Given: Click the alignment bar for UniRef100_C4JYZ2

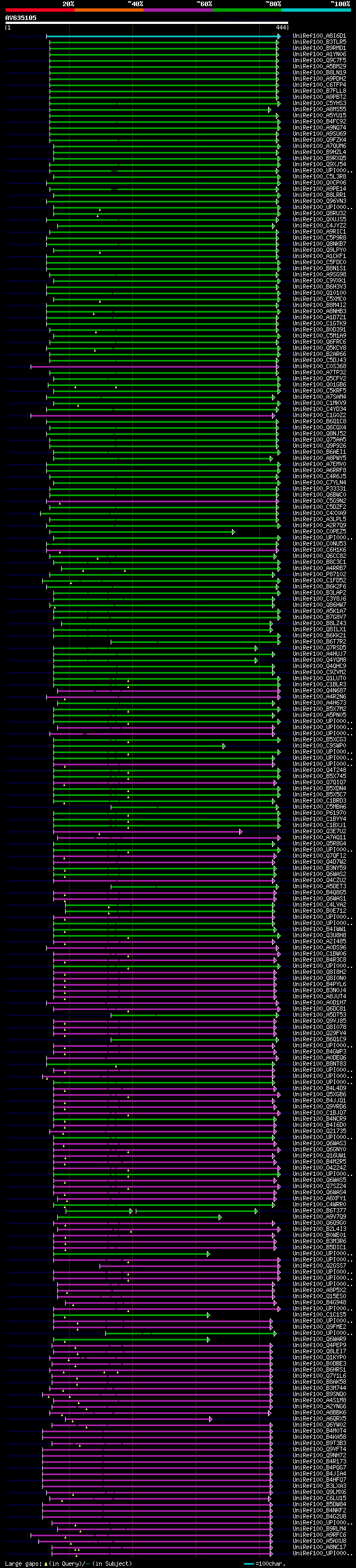Looking at the screenshot, I should point(166,226).
